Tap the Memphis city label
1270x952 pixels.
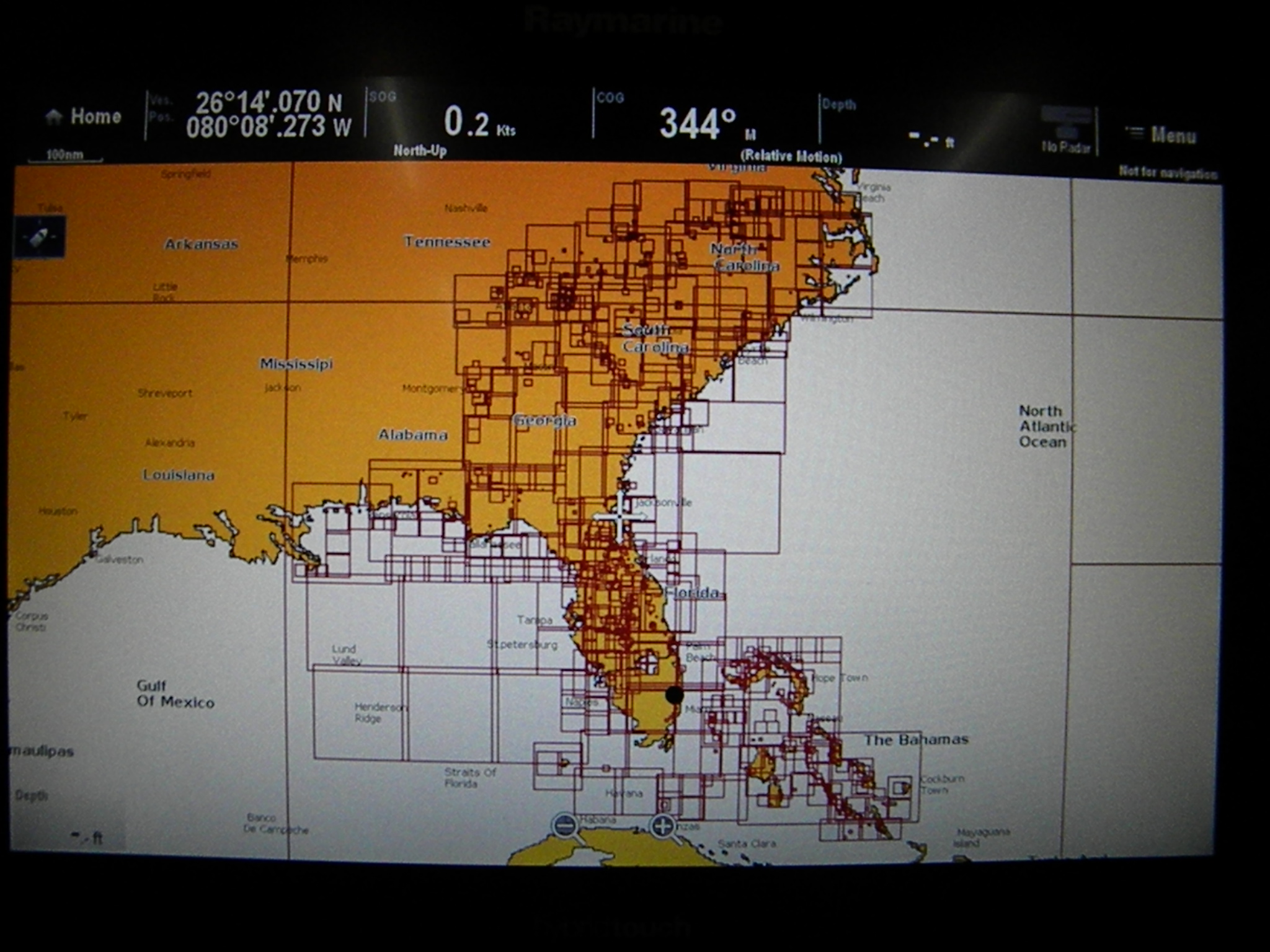coord(307,258)
